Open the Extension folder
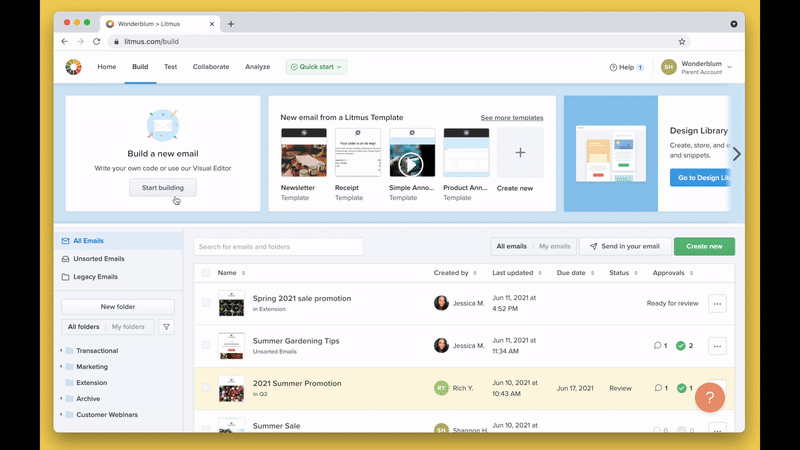Viewport: 800px width, 450px height. pyautogui.click(x=91, y=383)
